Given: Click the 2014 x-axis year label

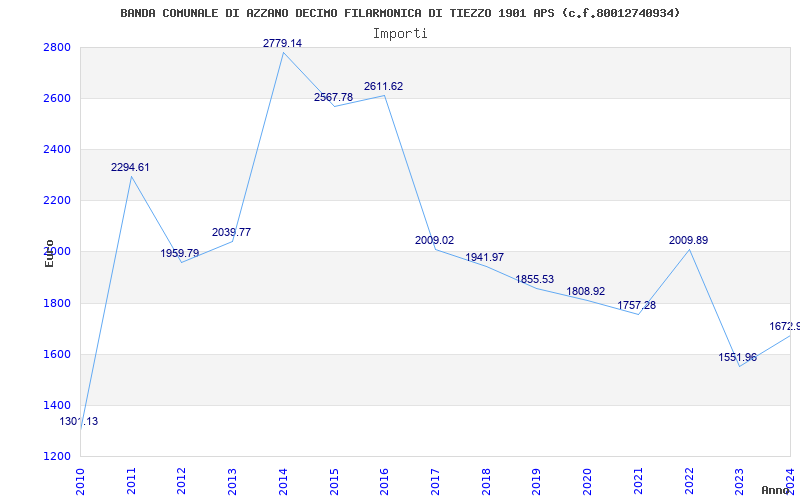Looking at the screenshot, I should coord(283,482).
